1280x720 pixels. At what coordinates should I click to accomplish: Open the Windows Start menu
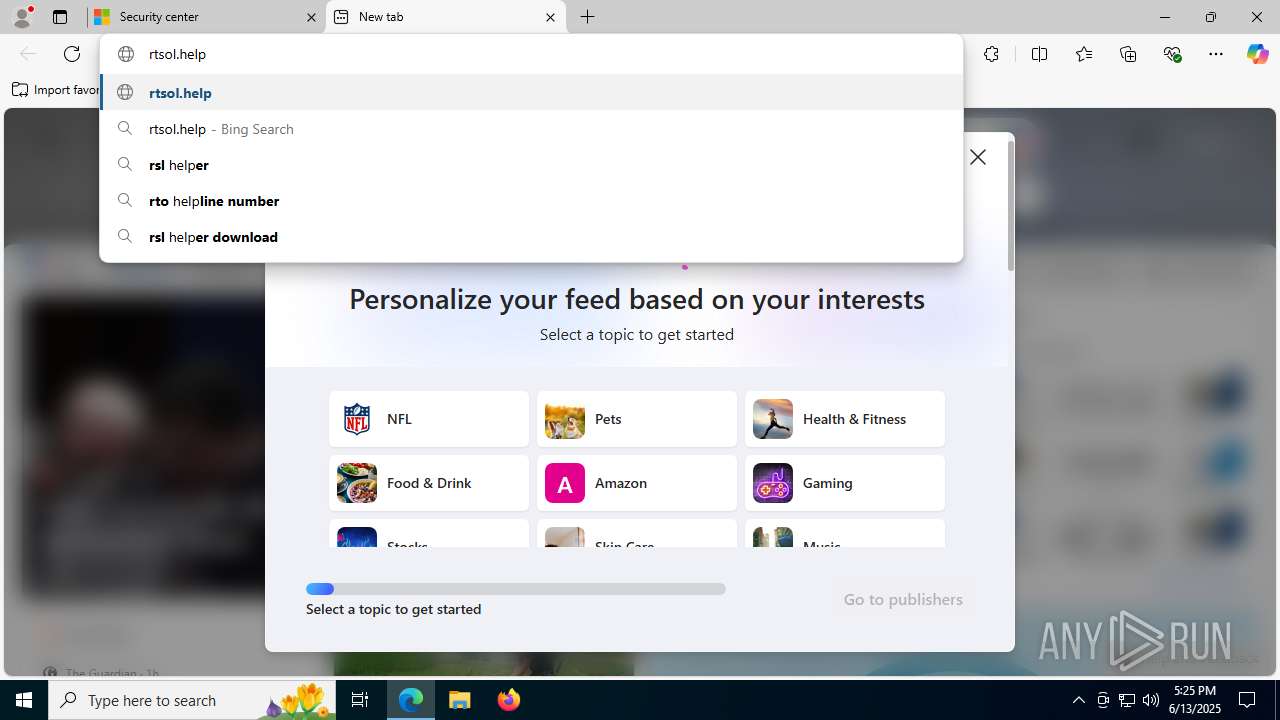(x=24, y=700)
